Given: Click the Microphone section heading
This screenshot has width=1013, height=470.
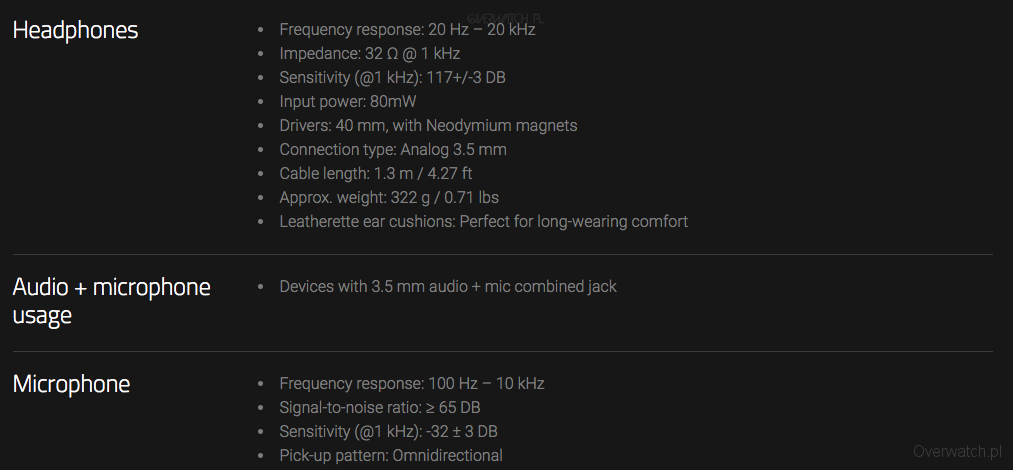Looking at the screenshot, I should [71, 384].
